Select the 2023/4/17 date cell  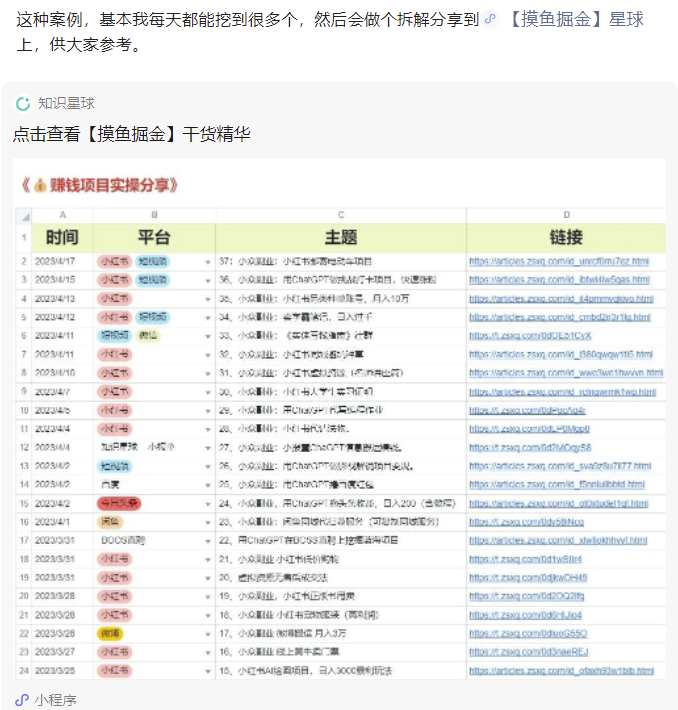[63, 261]
